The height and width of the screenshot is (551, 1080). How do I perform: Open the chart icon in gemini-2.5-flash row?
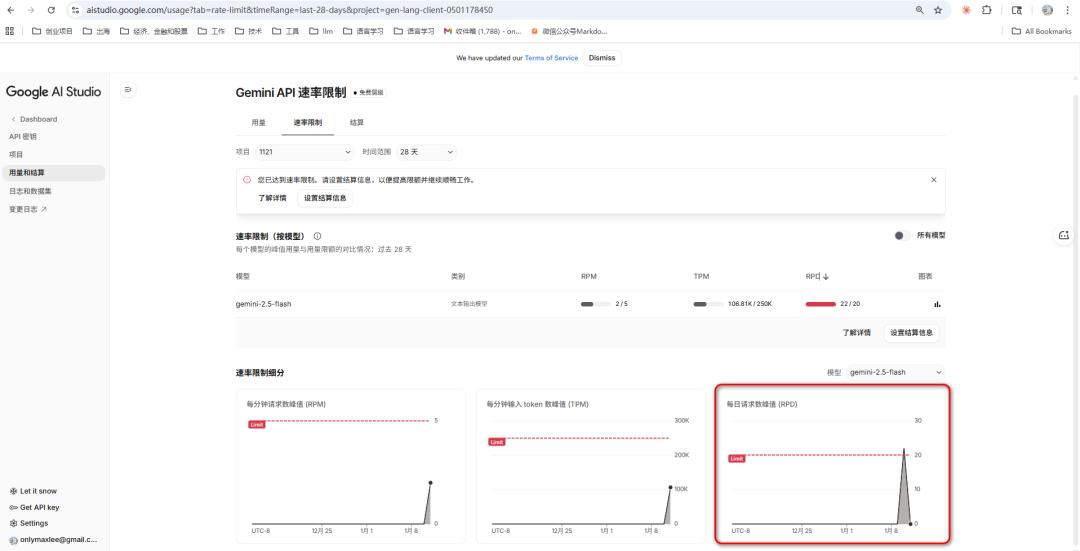tap(937, 304)
